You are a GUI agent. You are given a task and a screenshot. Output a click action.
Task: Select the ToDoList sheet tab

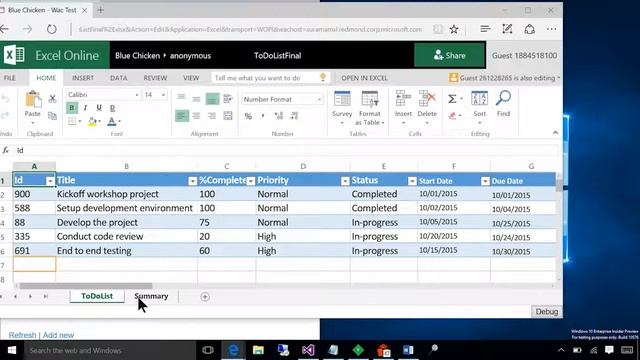pyautogui.click(x=97, y=296)
